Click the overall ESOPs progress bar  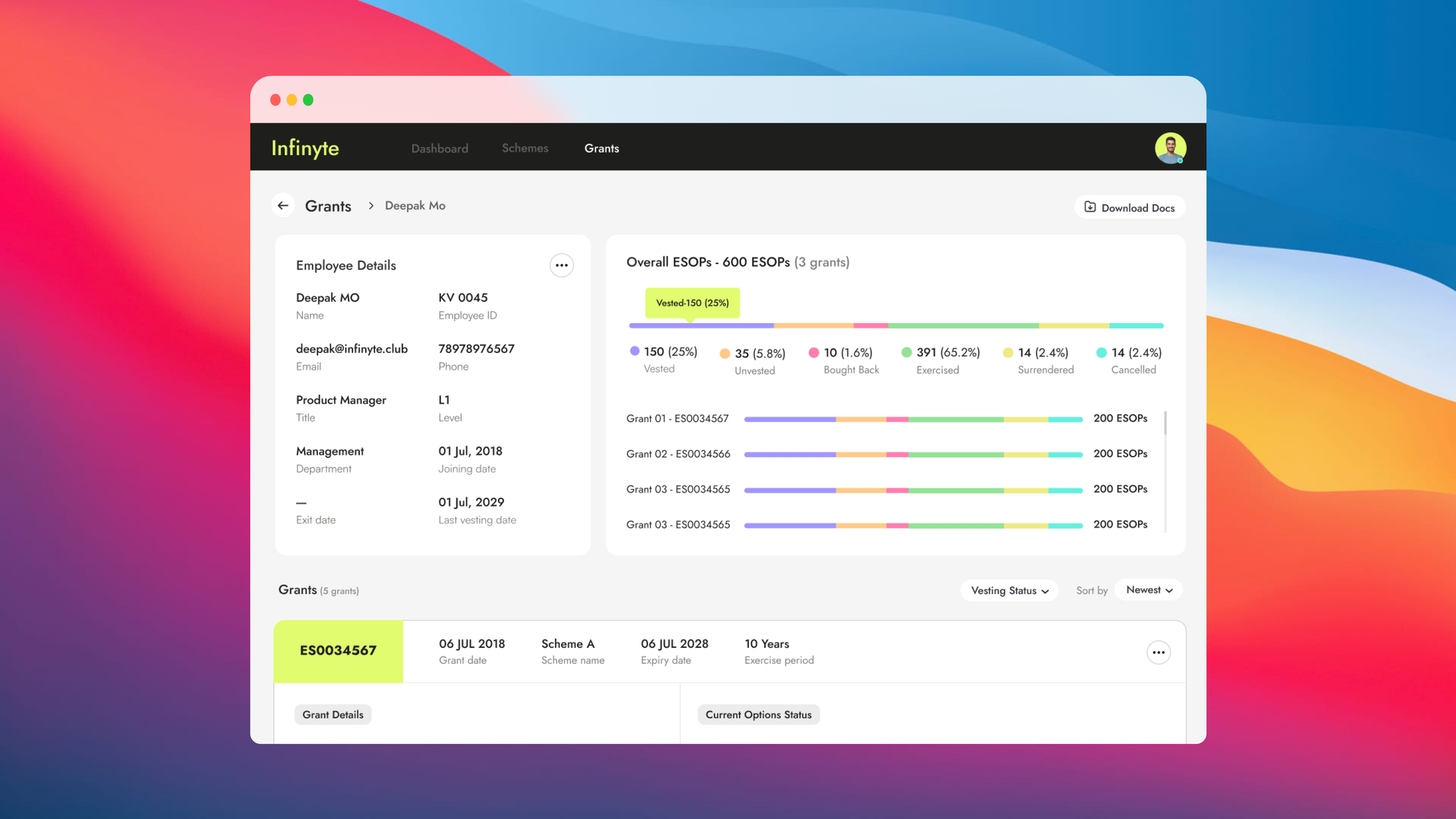click(896, 325)
